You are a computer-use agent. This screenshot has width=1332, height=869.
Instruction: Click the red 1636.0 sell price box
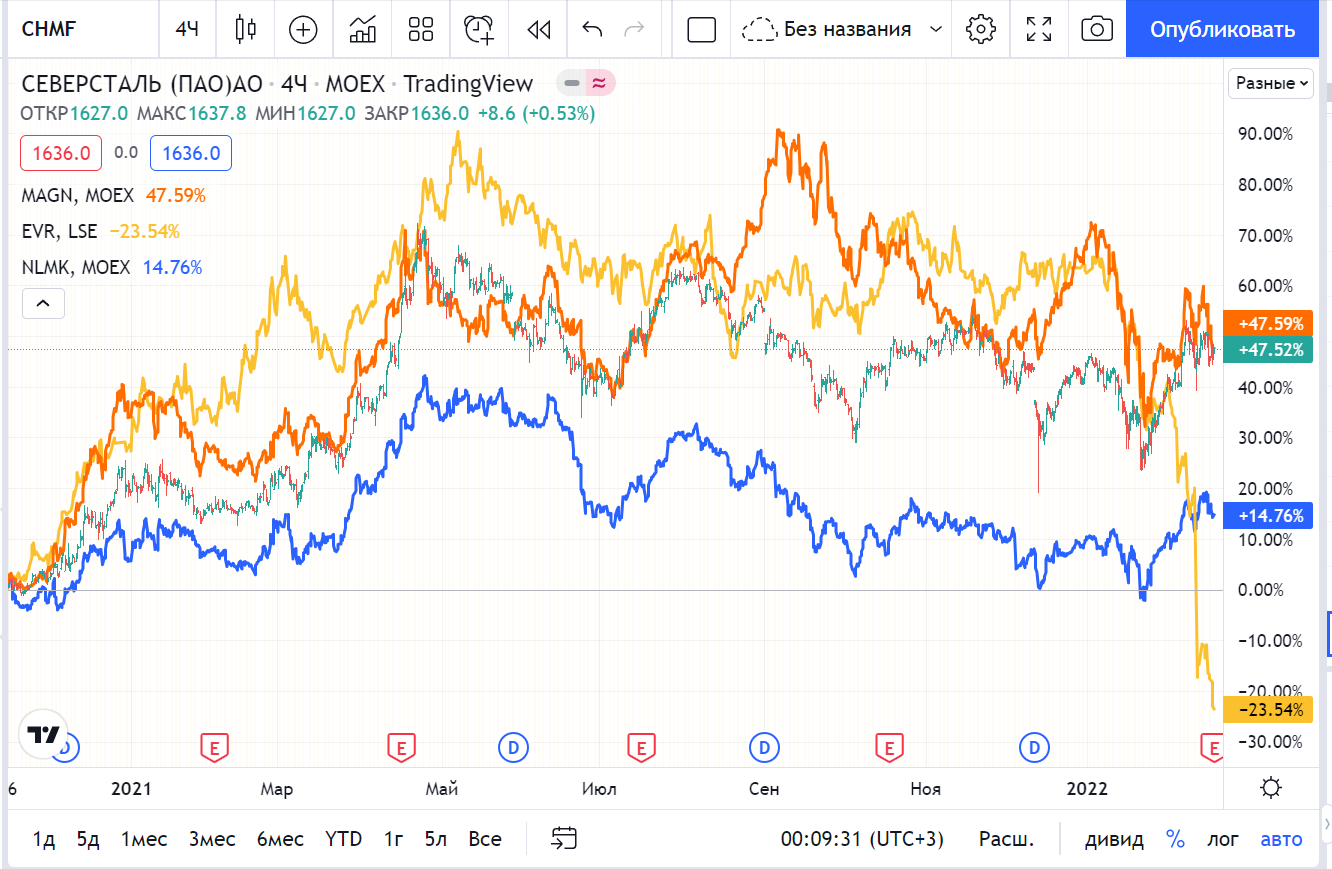[61, 153]
